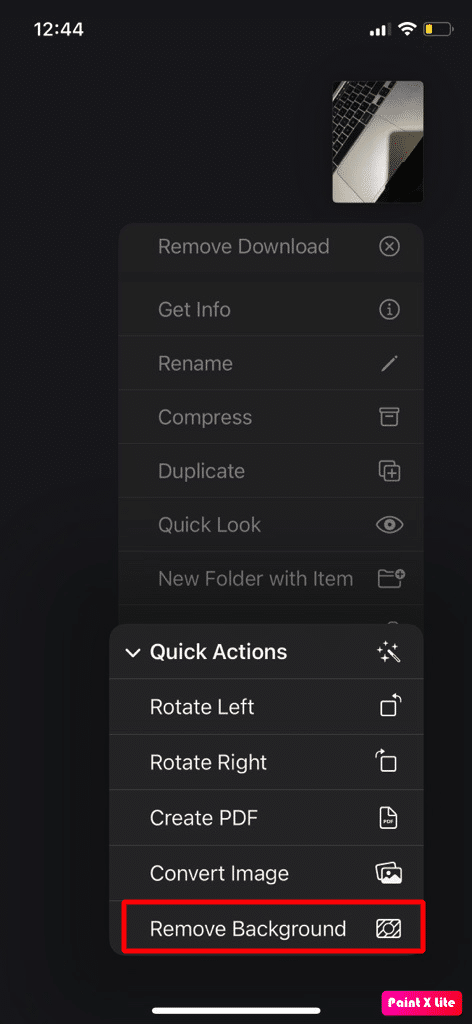Select Create PDF text option
Screen dimensions: 472x1024
point(203,818)
